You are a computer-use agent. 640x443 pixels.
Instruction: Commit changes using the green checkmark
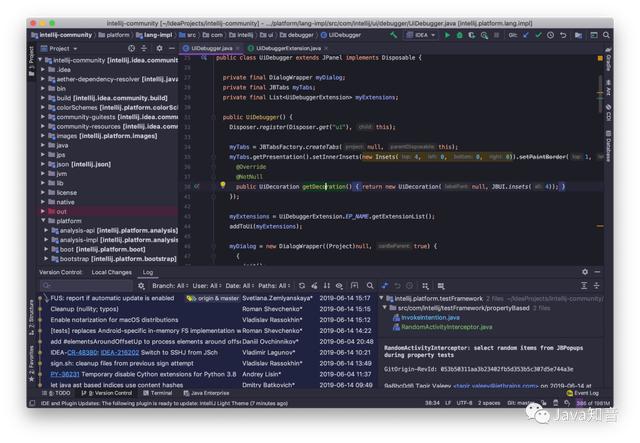tap(538, 35)
